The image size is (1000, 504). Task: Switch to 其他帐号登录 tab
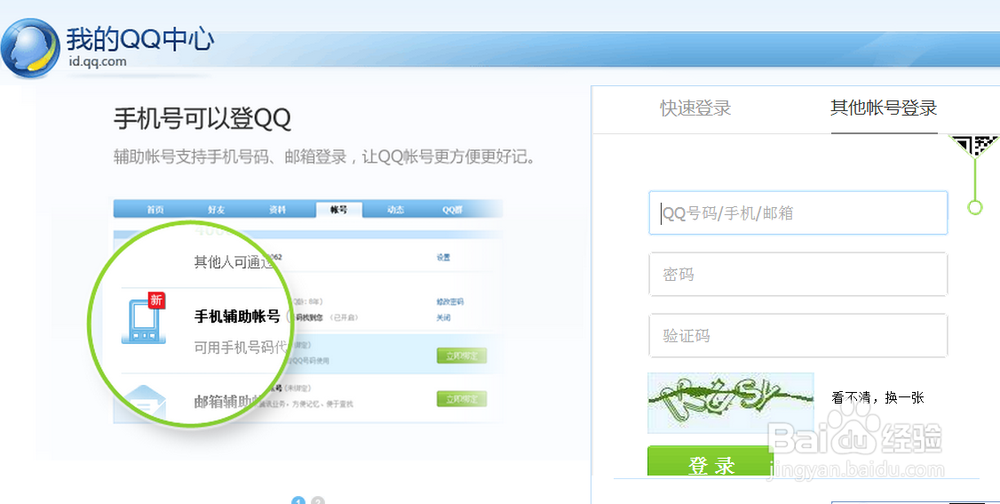tap(884, 108)
